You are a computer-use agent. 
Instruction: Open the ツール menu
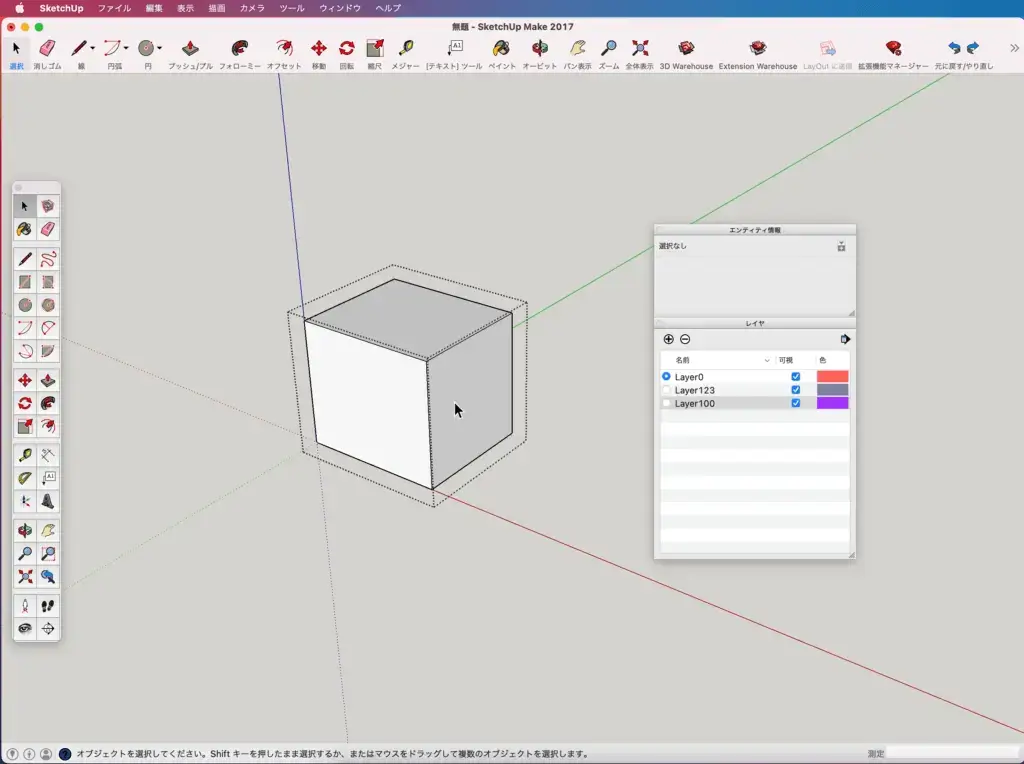pos(292,8)
